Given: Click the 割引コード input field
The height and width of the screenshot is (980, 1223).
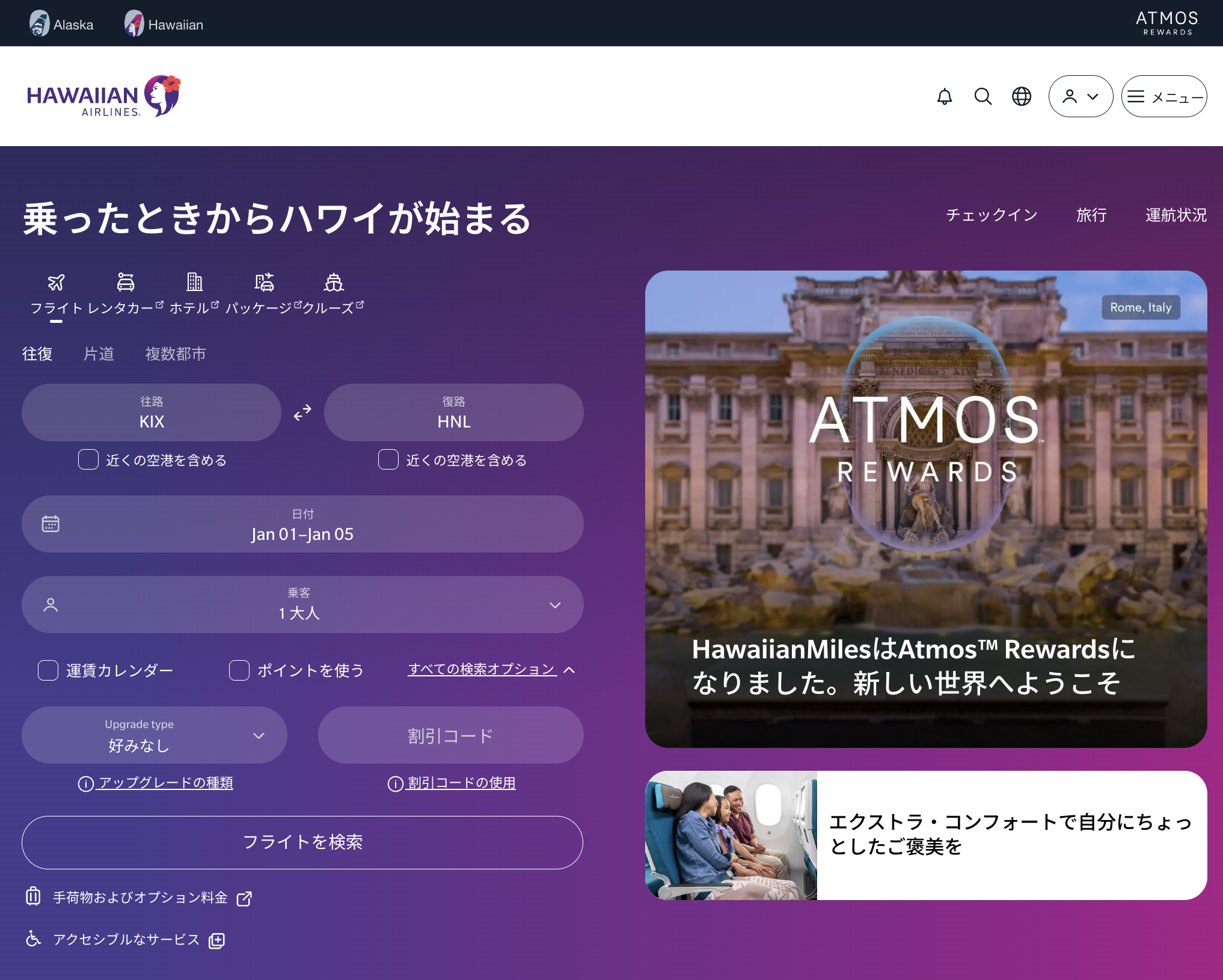Looking at the screenshot, I should pos(450,735).
